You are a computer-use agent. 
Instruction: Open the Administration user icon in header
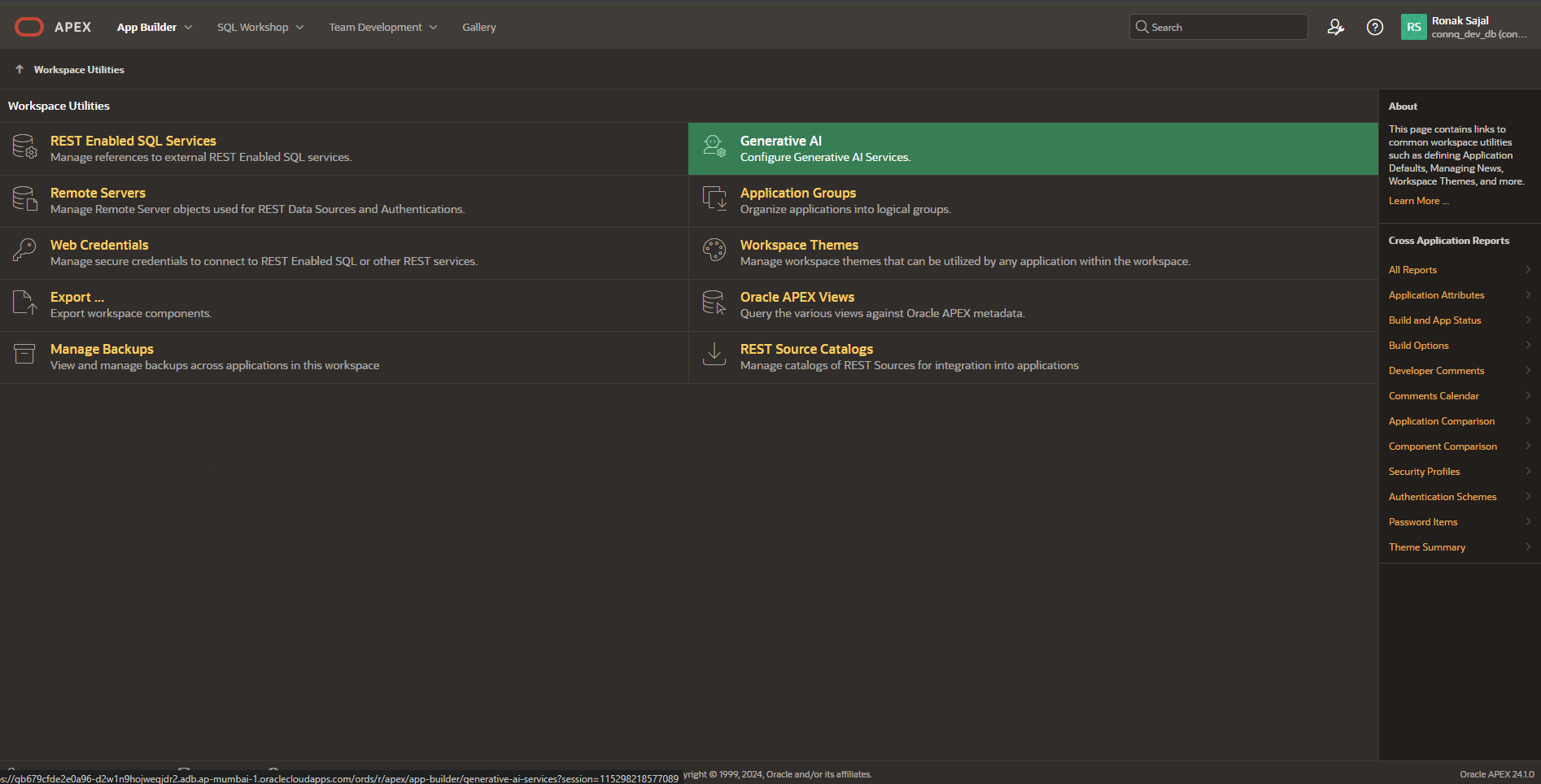click(x=1335, y=28)
